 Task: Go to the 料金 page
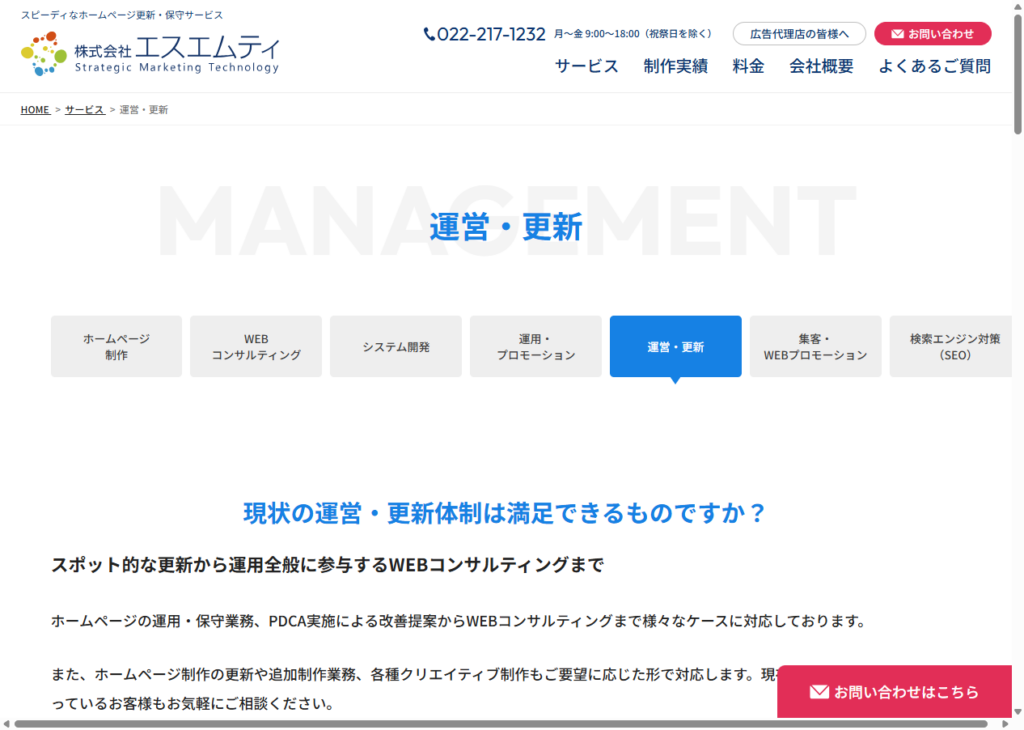(748, 66)
